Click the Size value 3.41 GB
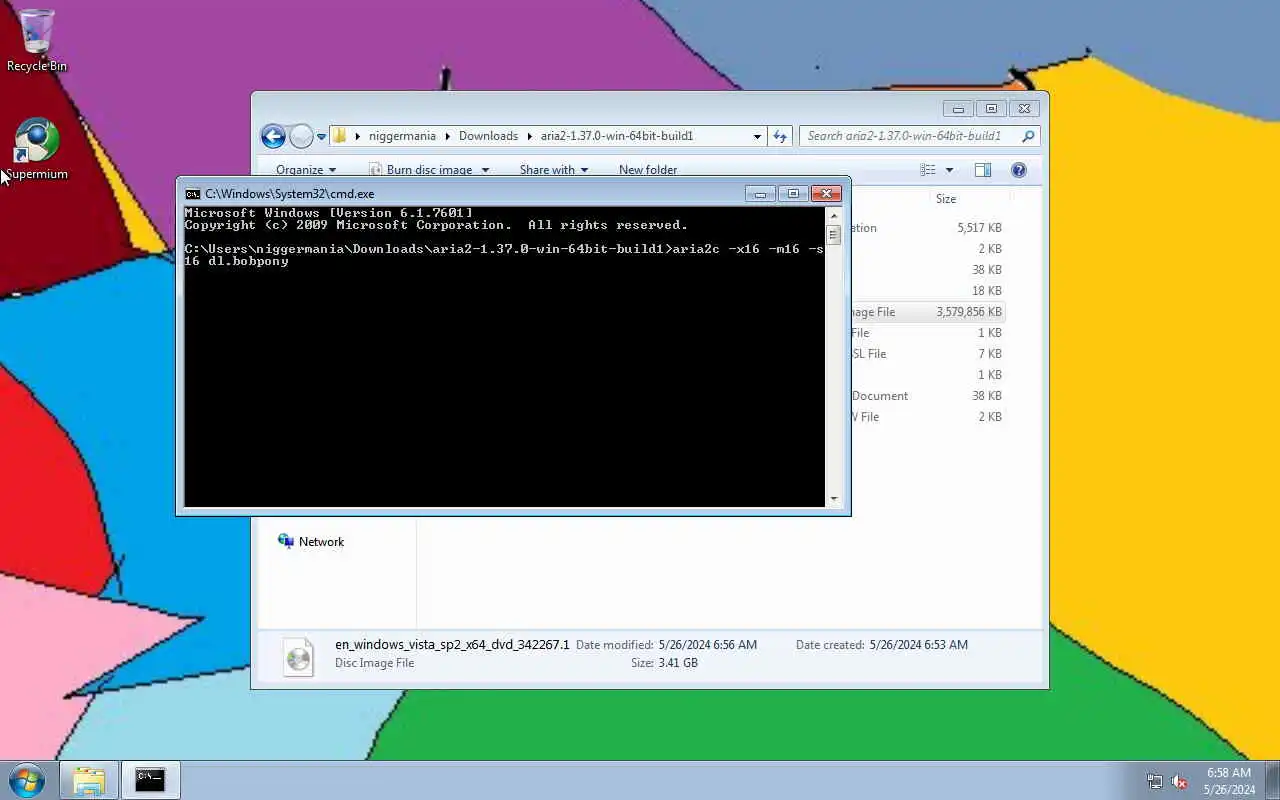 click(678, 663)
